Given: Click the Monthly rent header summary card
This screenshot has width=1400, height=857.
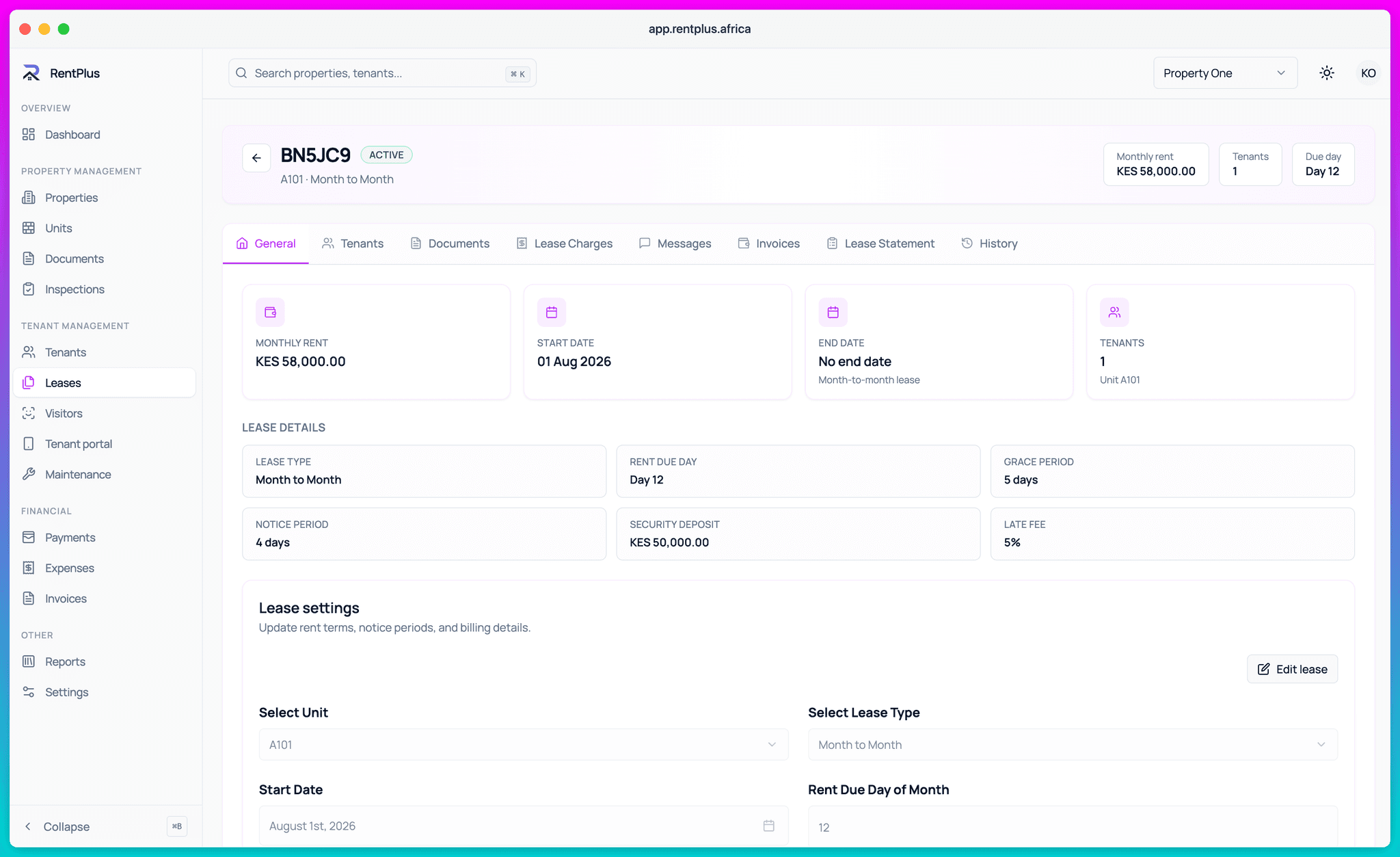Looking at the screenshot, I should coord(1156,164).
